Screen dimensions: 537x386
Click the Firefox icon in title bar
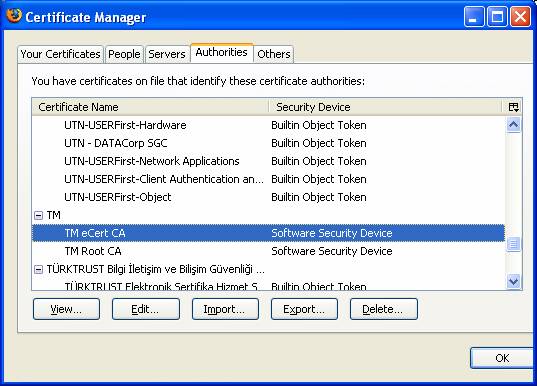pyautogui.click(x=14, y=15)
